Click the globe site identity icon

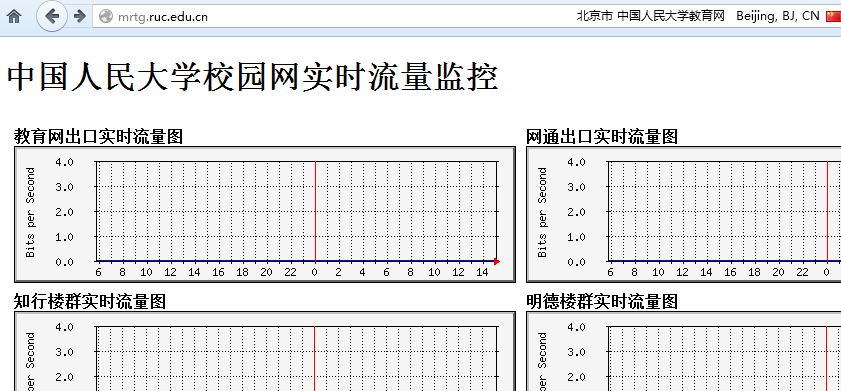pos(106,17)
